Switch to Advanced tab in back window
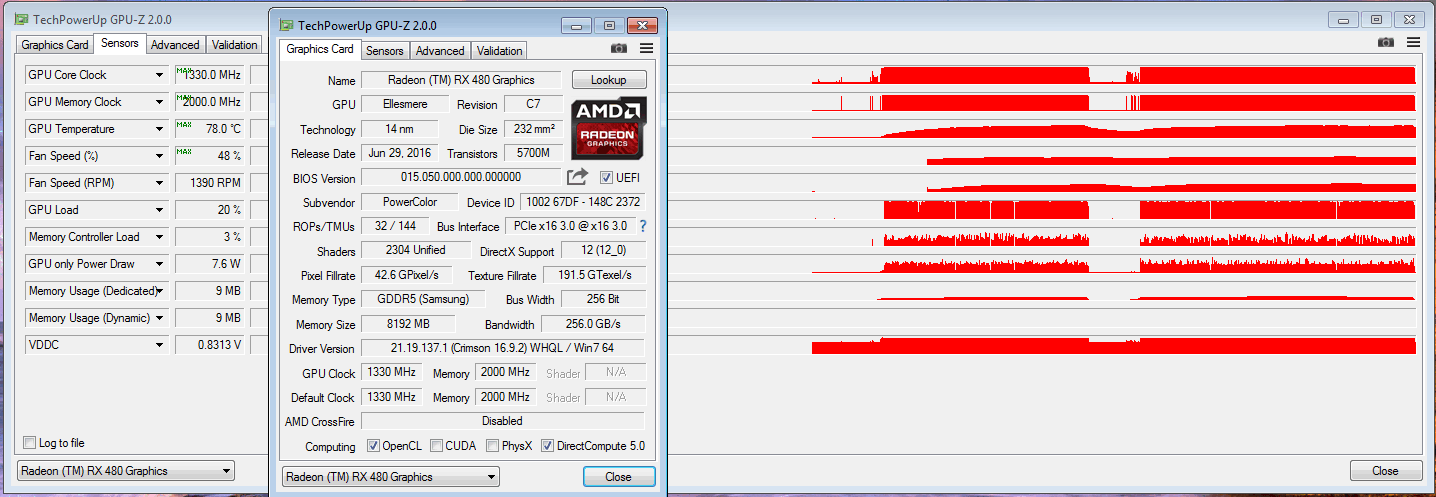Screen dimensions: 1436x497 point(176,45)
